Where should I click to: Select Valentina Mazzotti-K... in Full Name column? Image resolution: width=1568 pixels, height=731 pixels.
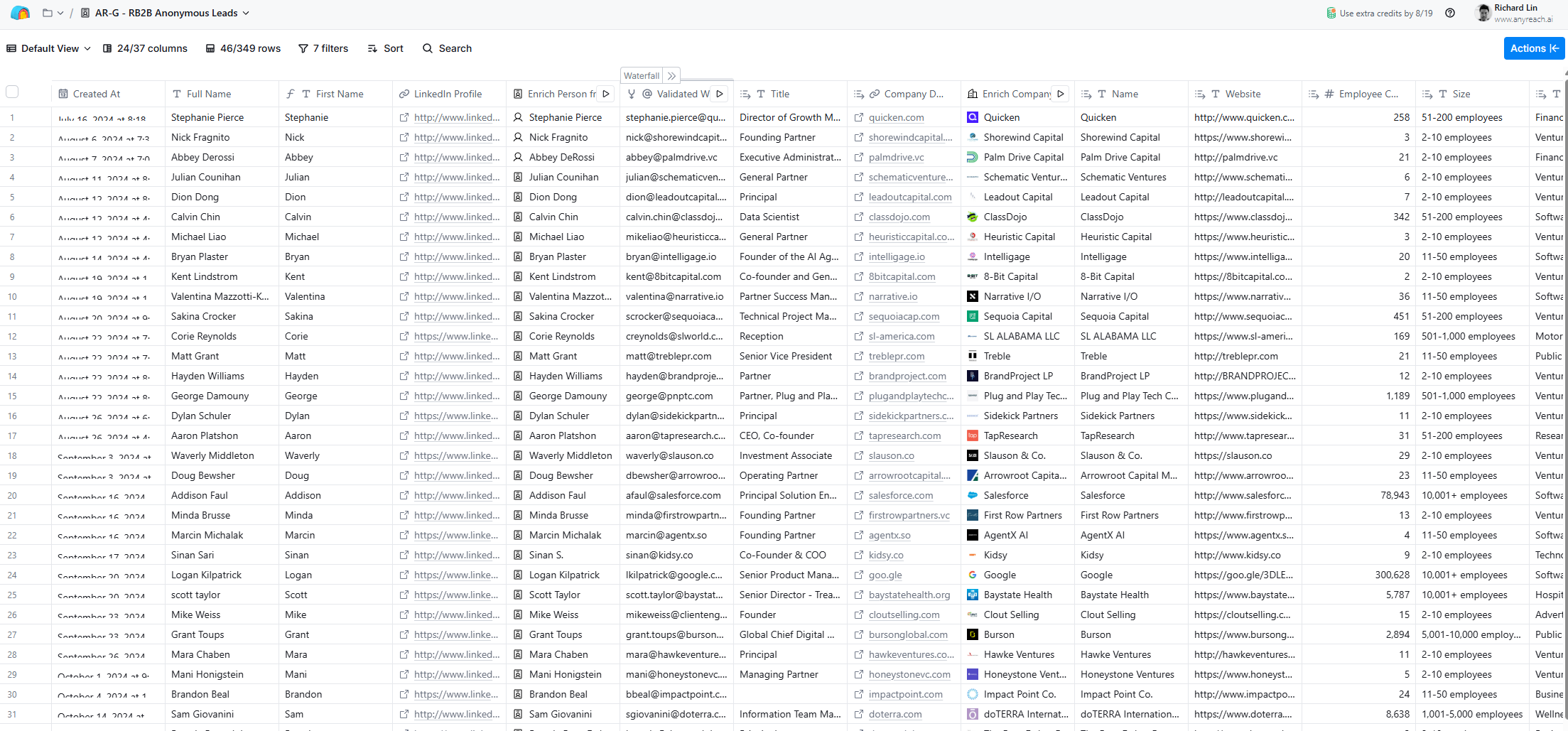pyautogui.click(x=222, y=296)
